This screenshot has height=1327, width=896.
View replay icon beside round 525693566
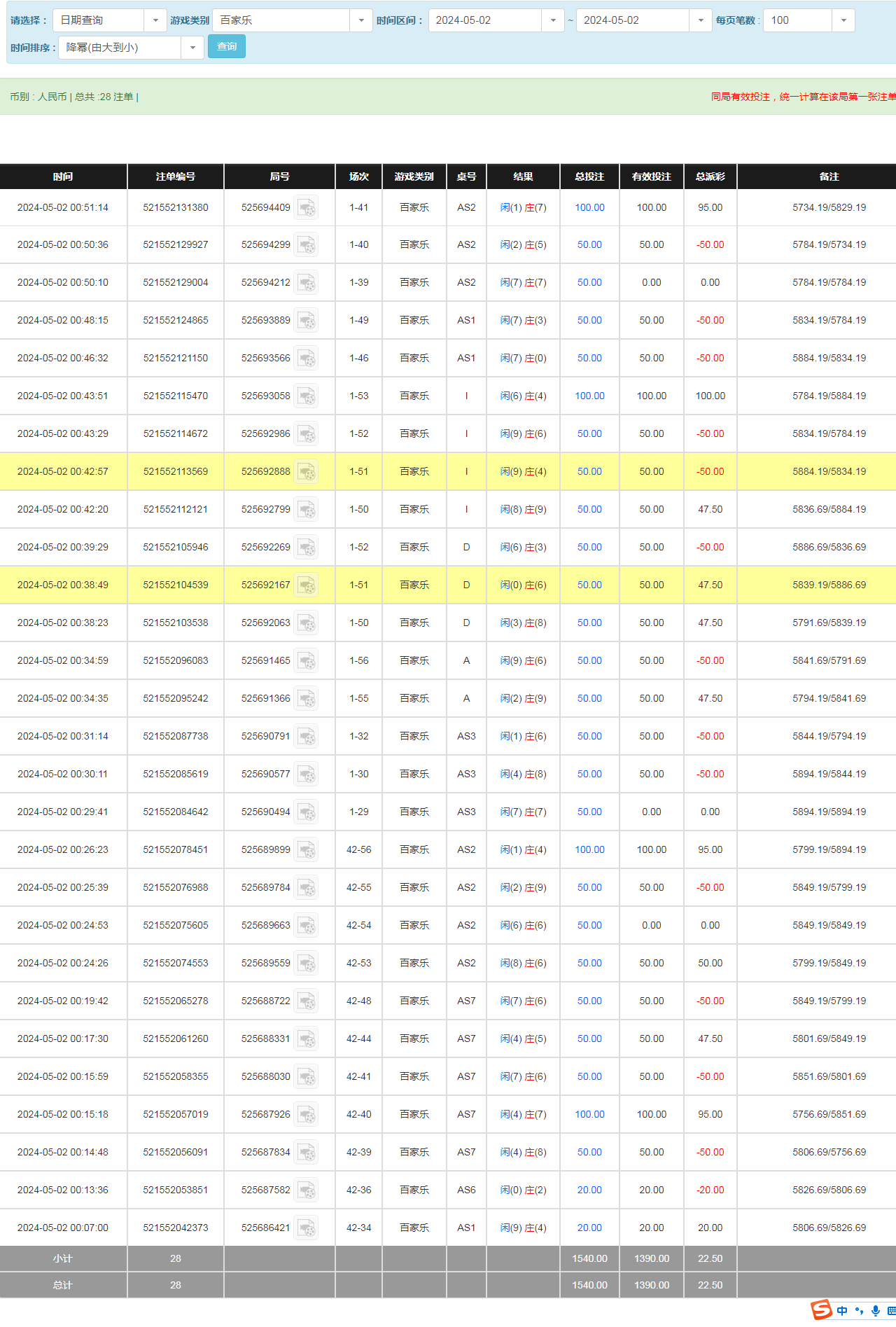click(x=306, y=359)
